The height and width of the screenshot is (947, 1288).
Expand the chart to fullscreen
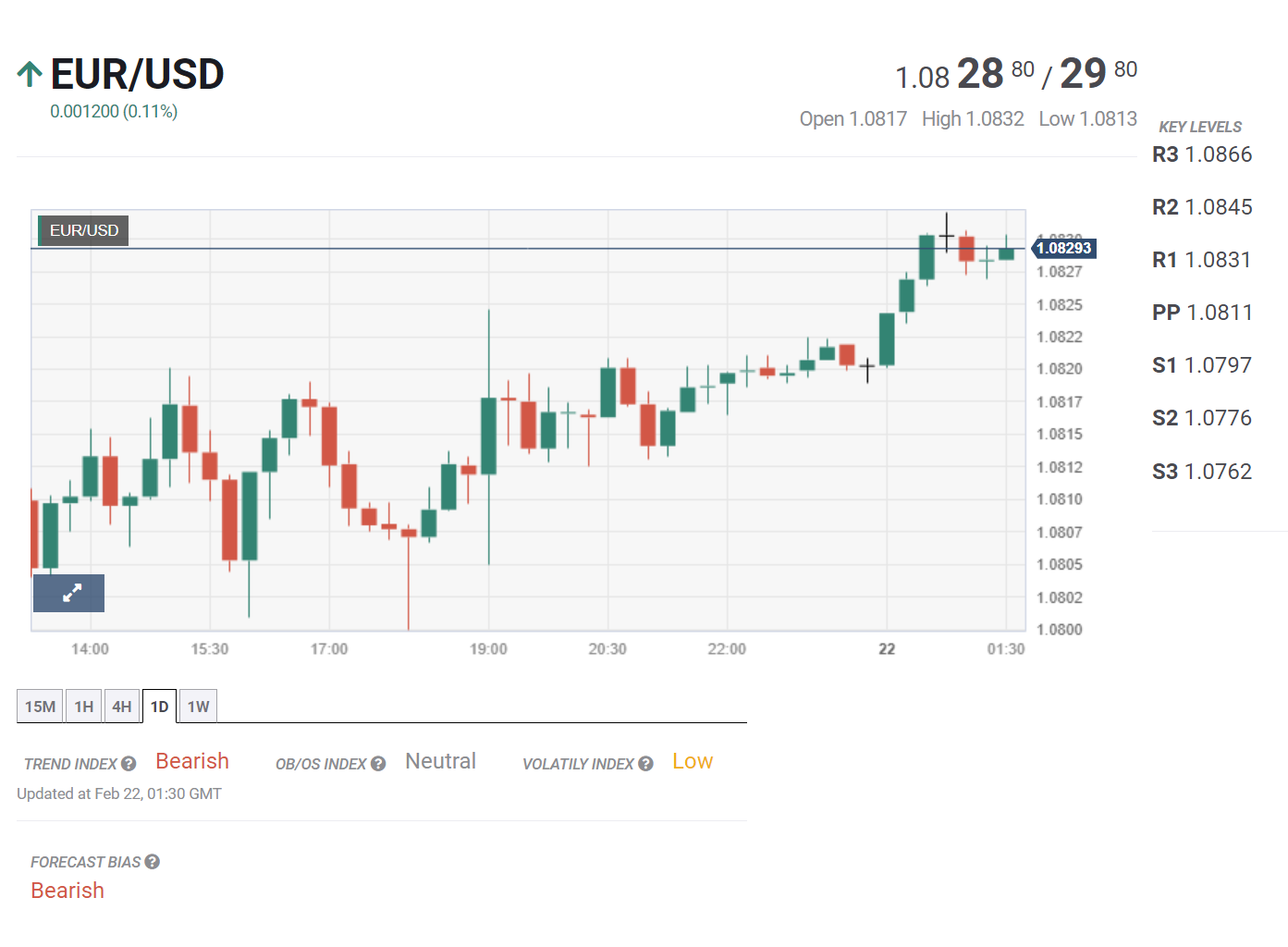tap(68, 593)
